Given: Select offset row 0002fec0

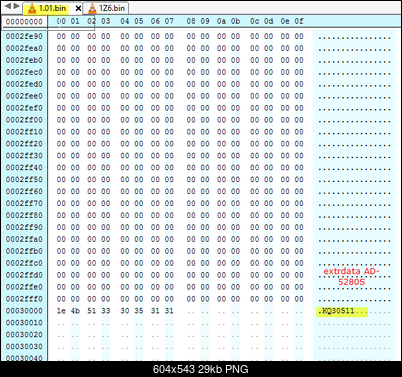Looking at the screenshot, I should pyautogui.click(x=24, y=72).
